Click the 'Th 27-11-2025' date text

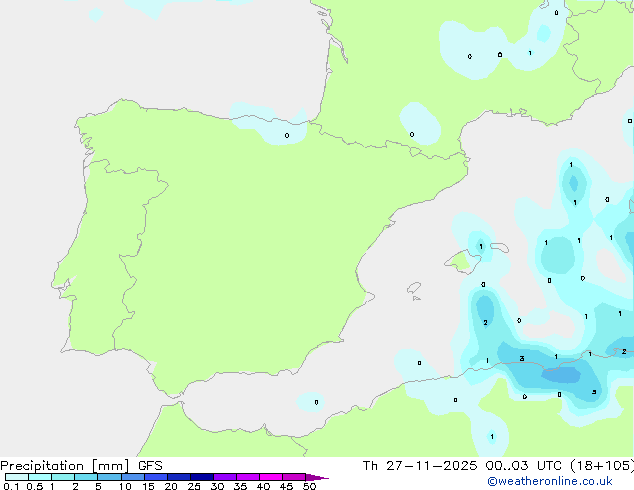tap(420, 466)
